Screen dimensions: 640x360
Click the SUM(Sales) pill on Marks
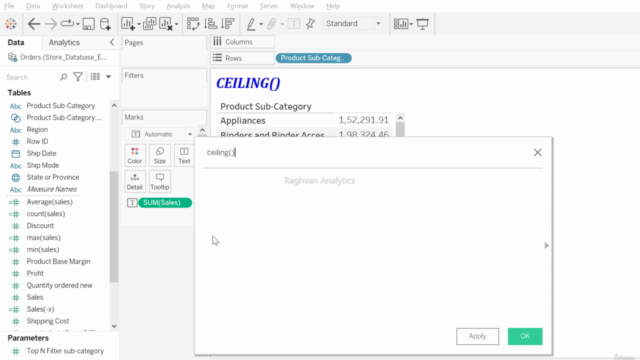tap(165, 202)
